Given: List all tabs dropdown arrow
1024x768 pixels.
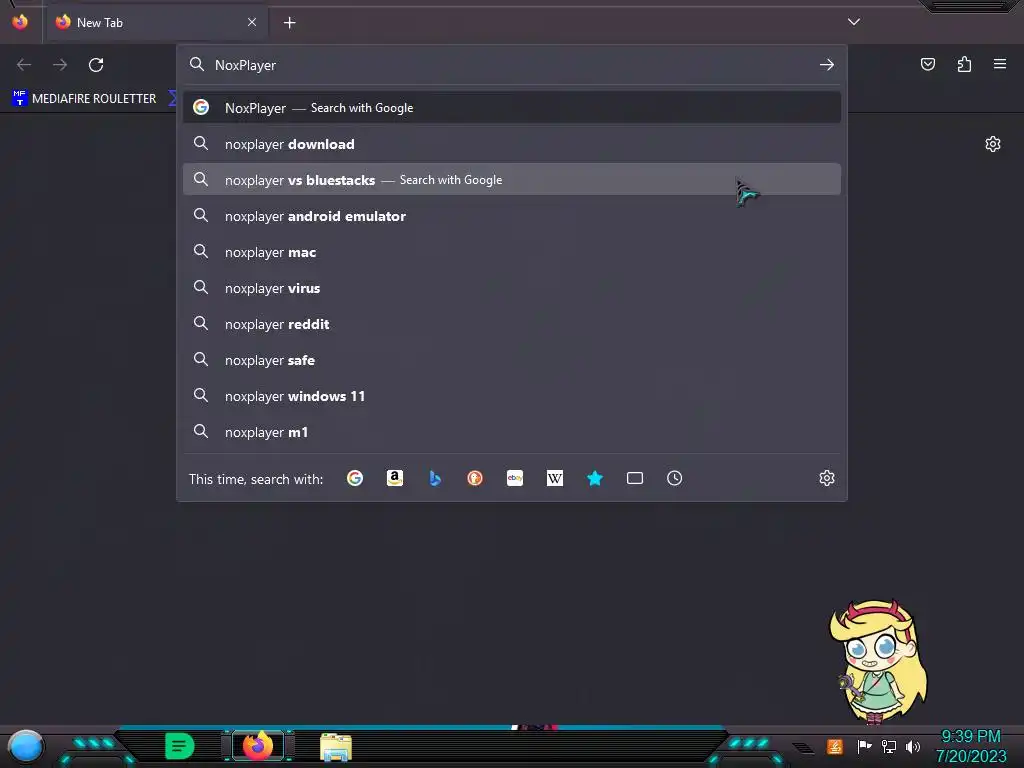Looking at the screenshot, I should pos(854,22).
